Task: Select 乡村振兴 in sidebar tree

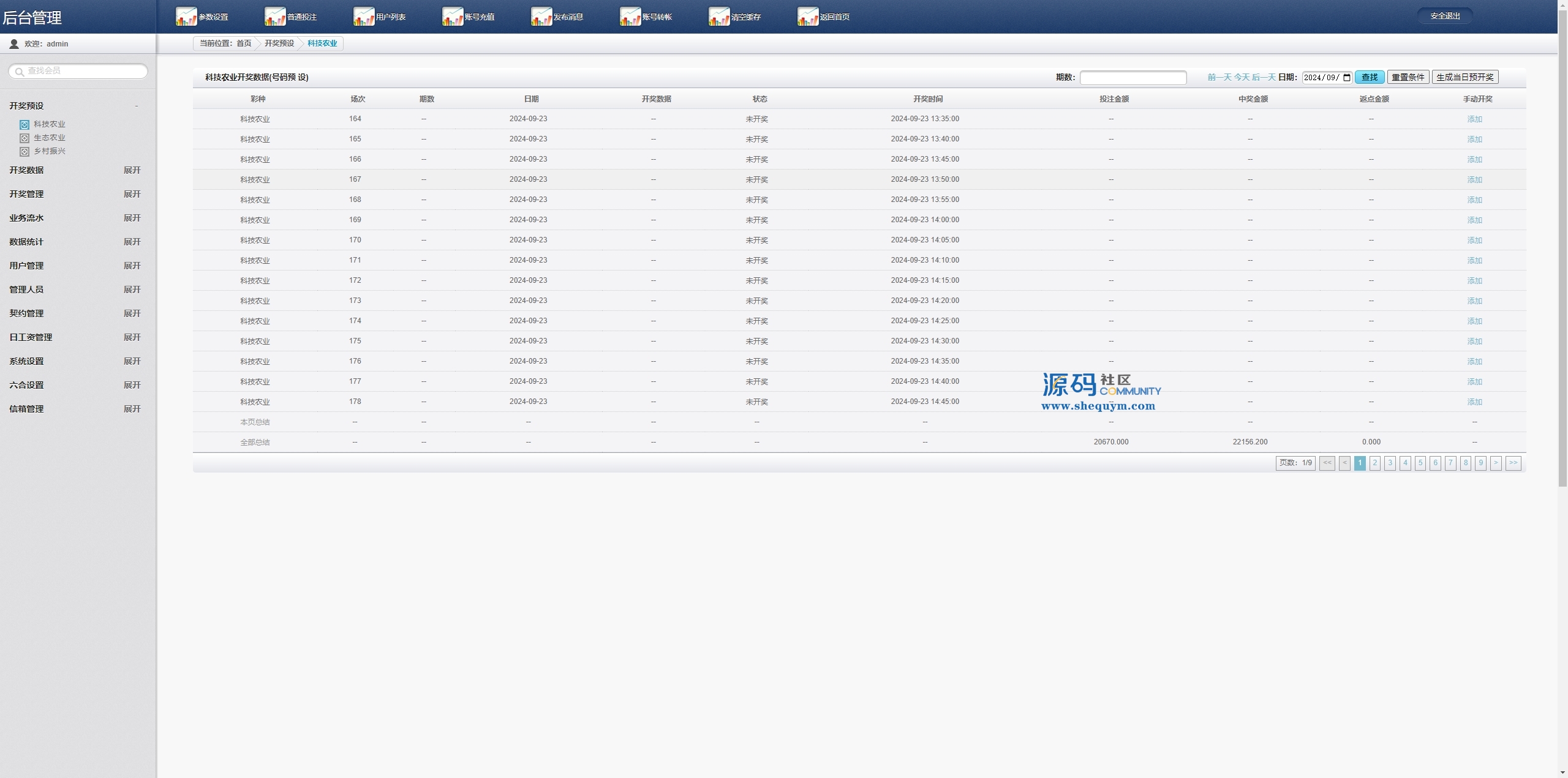Action: click(x=49, y=151)
